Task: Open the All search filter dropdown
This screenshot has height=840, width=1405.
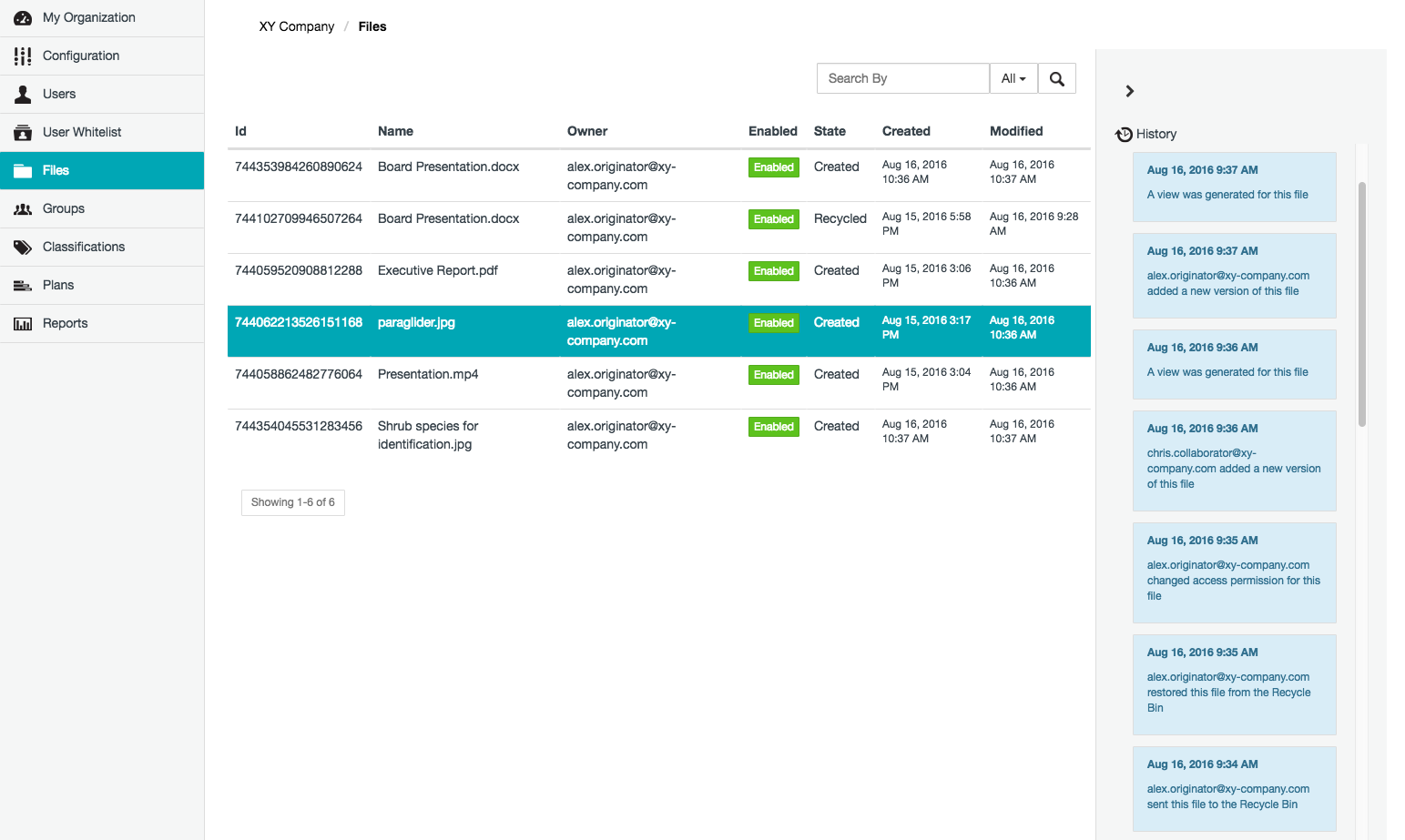Action: coord(1013,79)
